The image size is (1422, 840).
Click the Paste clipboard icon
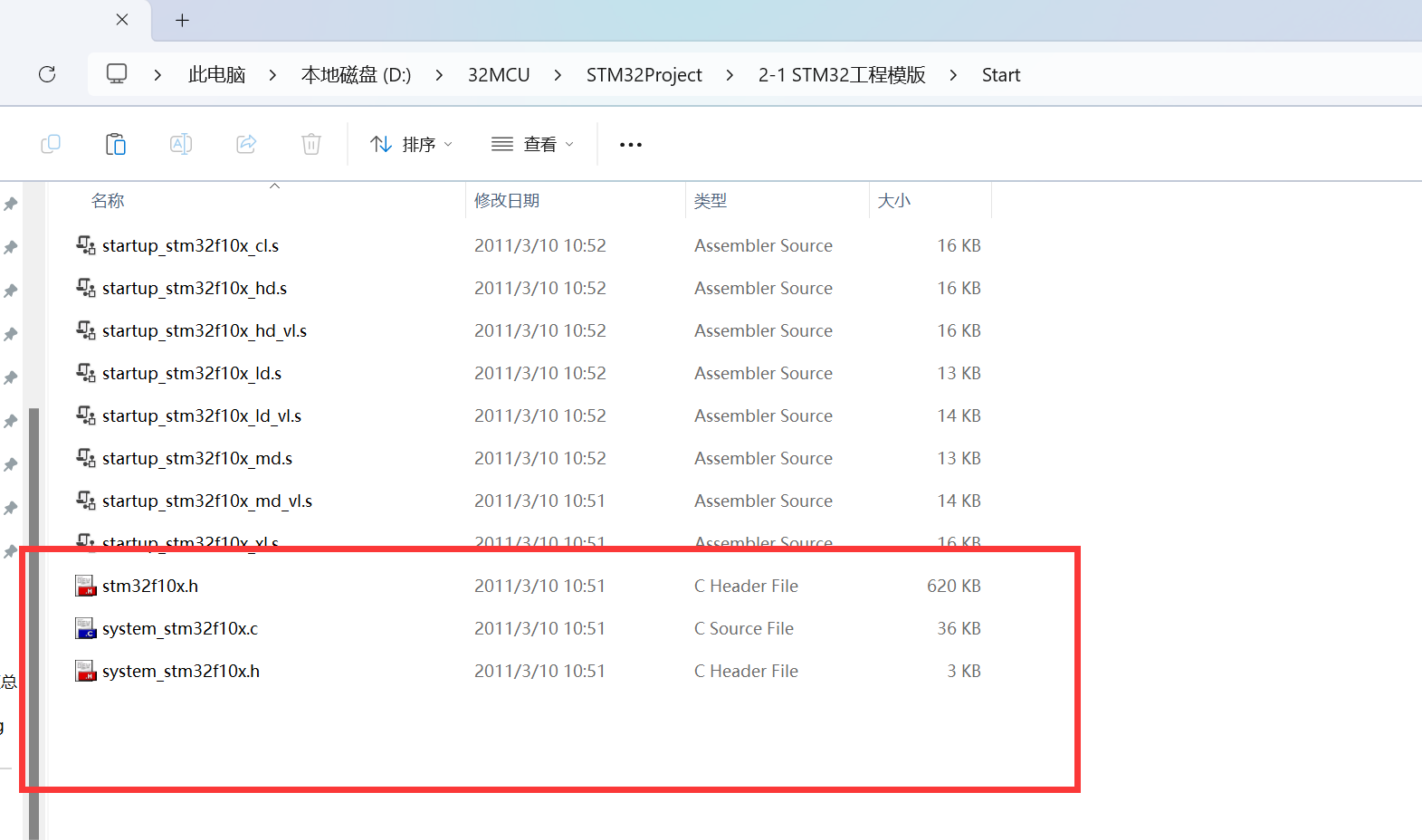click(x=116, y=144)
